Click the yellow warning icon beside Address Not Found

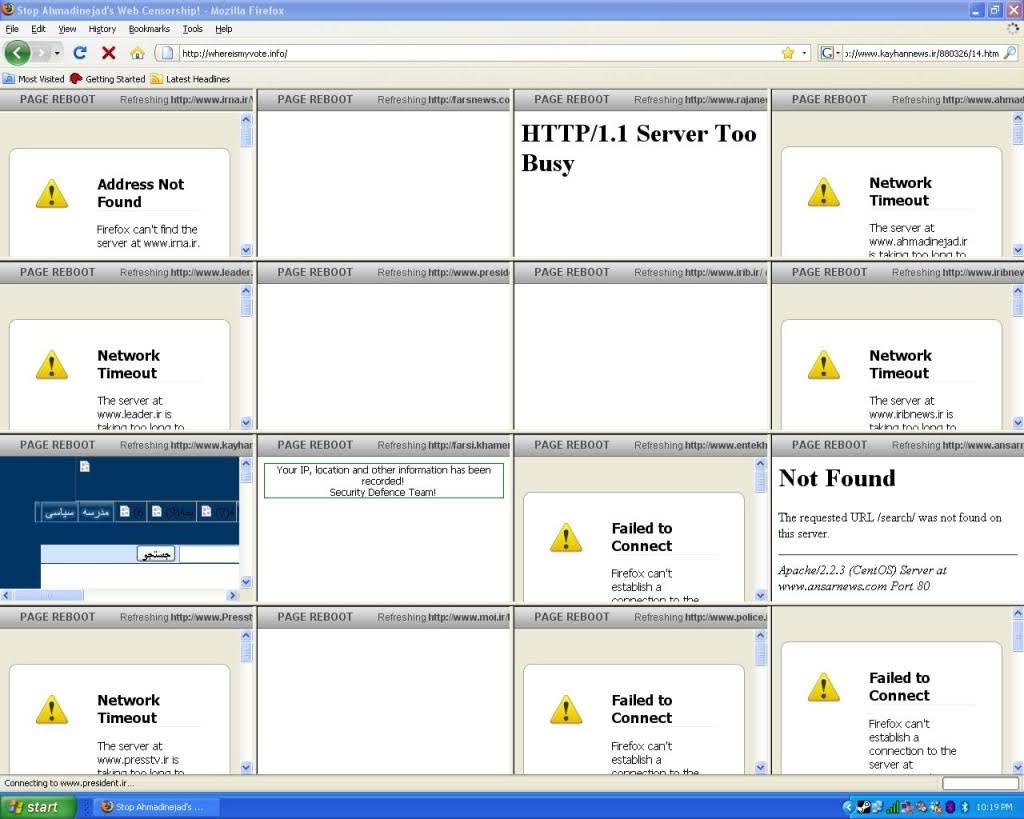click(52, 193)
